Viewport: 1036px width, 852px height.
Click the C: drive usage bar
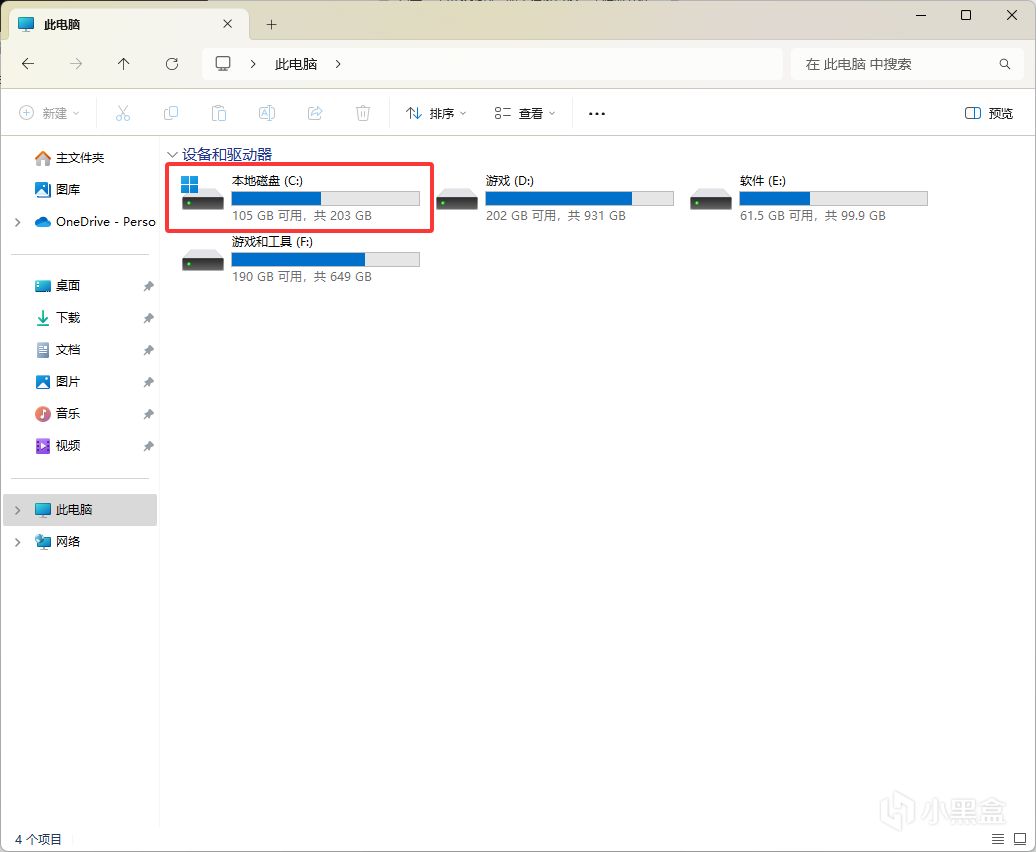[325, 198]
